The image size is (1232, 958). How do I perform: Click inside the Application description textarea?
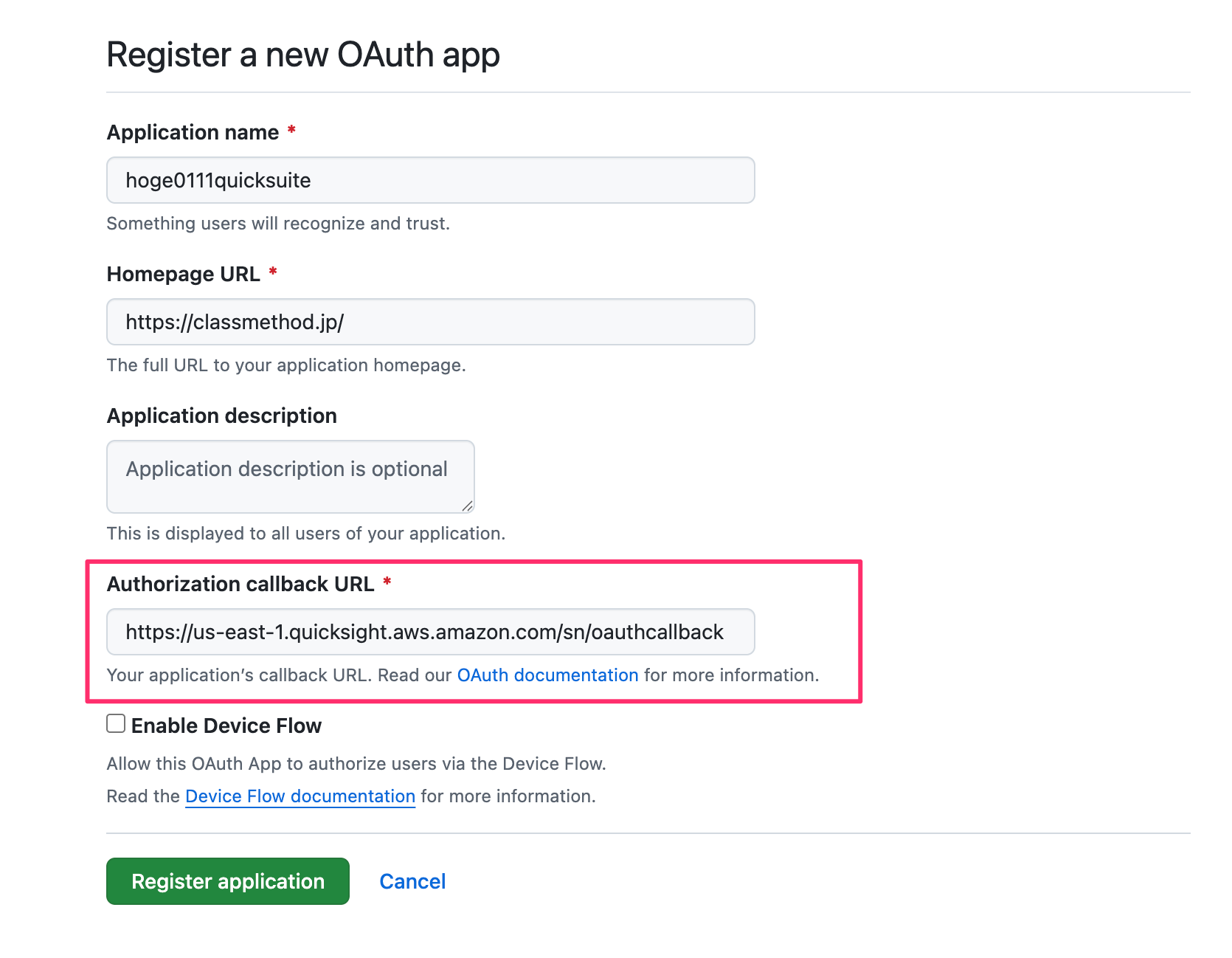[290, 477]
